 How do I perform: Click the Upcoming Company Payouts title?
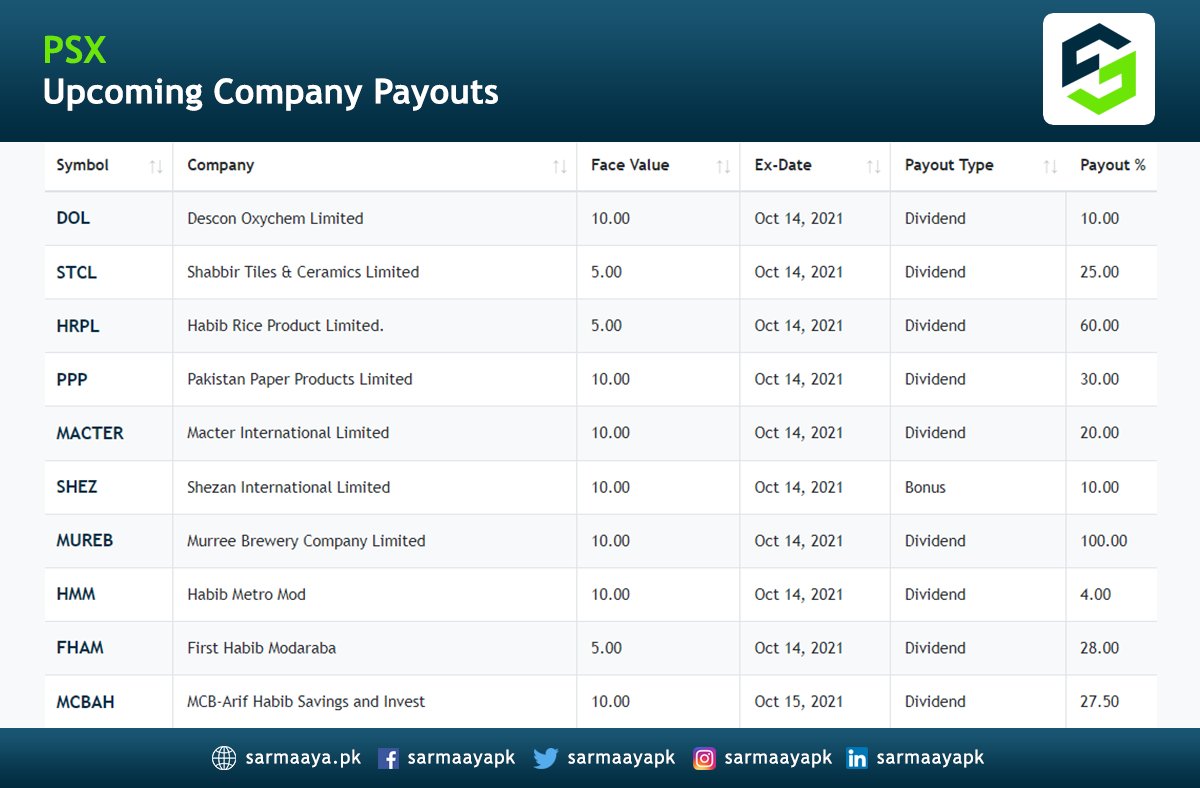[270, 93]
